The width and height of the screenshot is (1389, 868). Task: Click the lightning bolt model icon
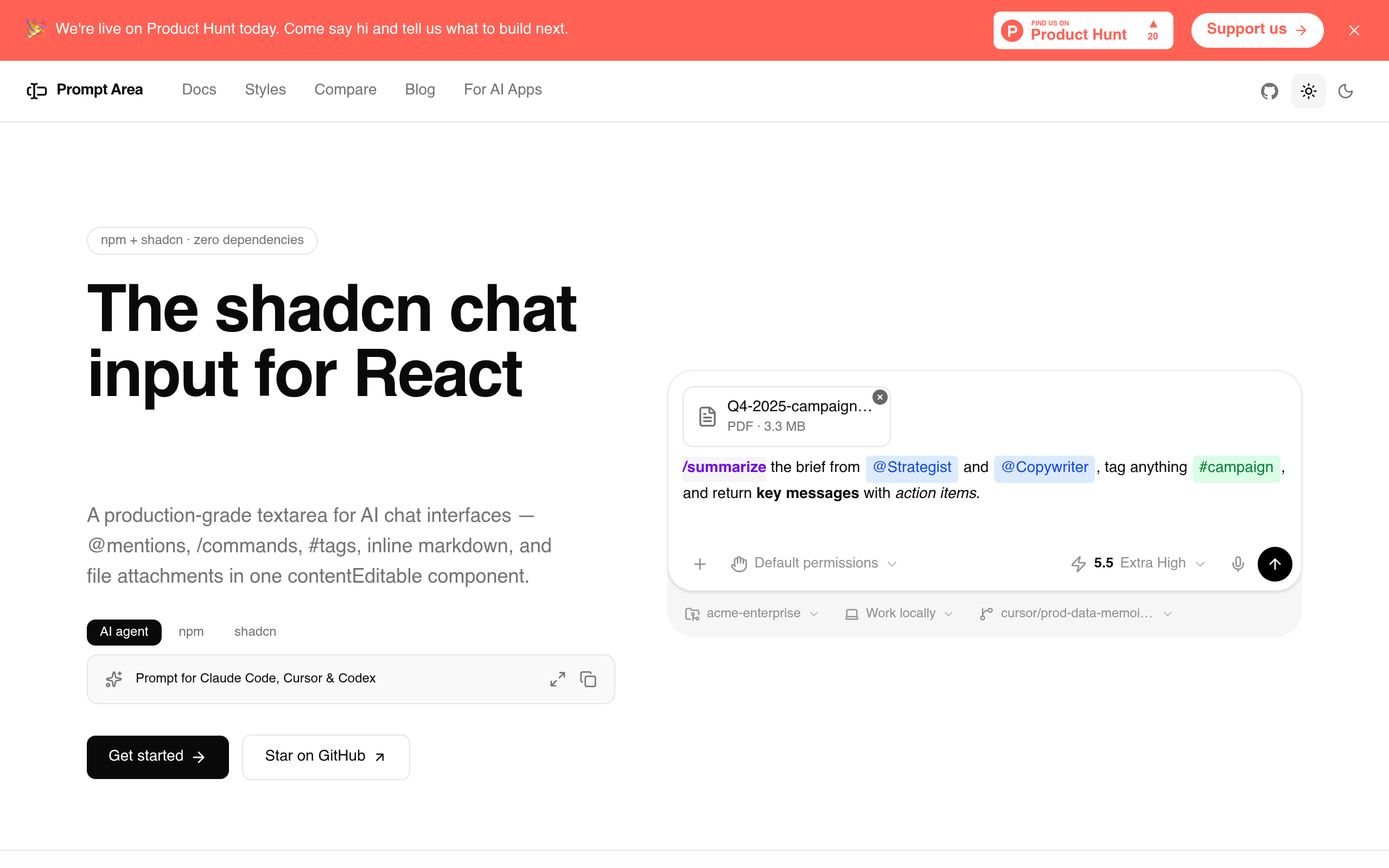click(x=1078, y=564)
